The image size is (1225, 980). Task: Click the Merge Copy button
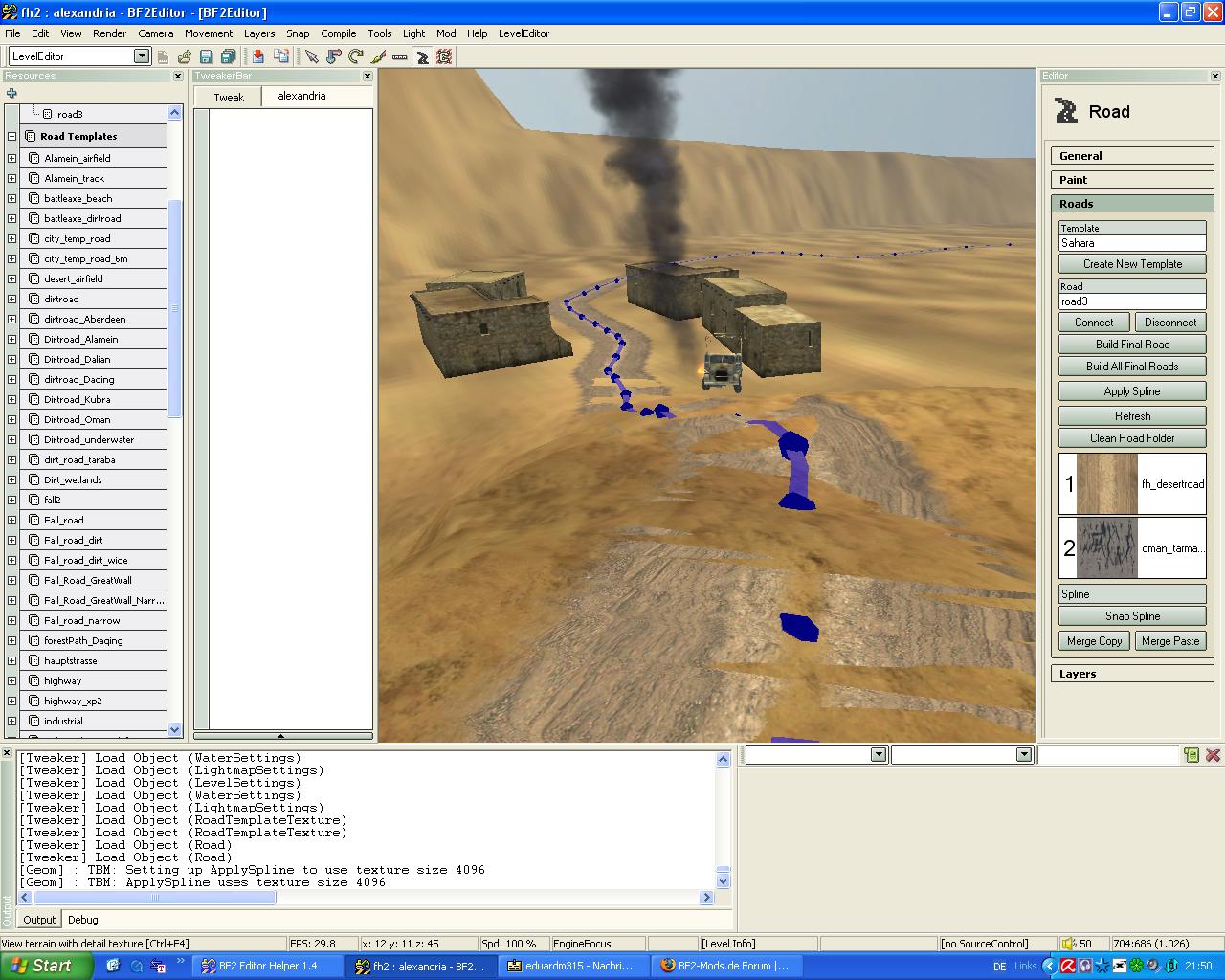[x=1095, y=641]
